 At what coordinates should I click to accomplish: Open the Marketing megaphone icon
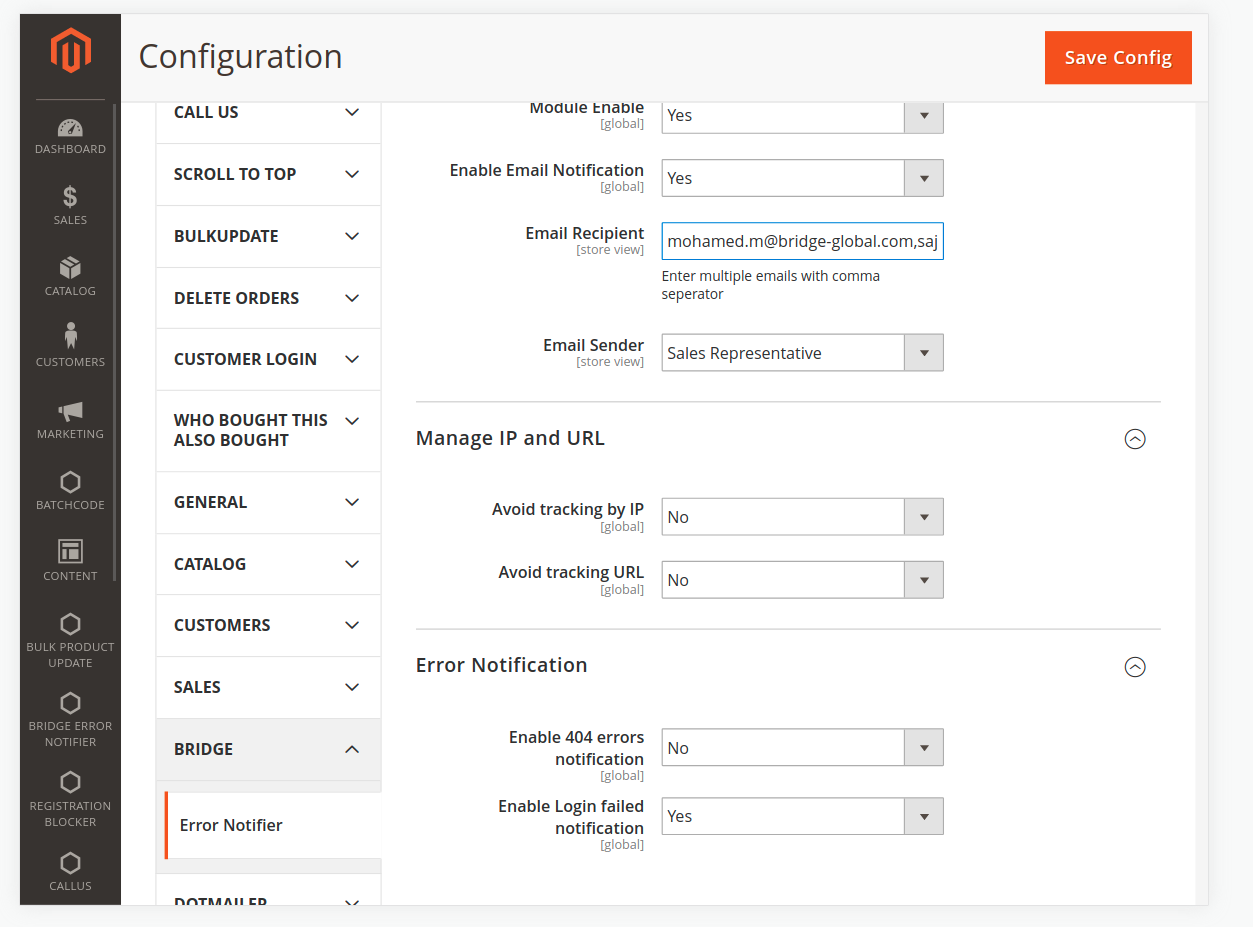(x=70, y=411)
